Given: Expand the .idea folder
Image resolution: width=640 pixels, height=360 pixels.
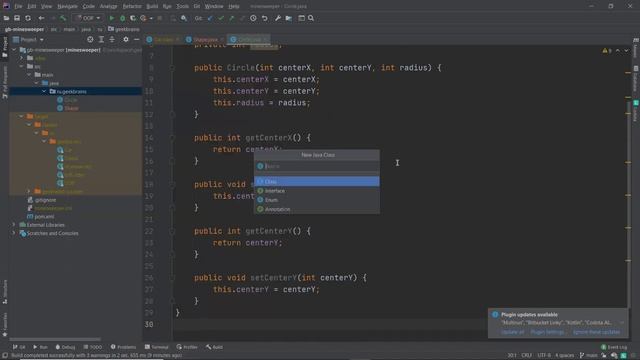Looking at the screenshot, I should click(x=22, y=58).
